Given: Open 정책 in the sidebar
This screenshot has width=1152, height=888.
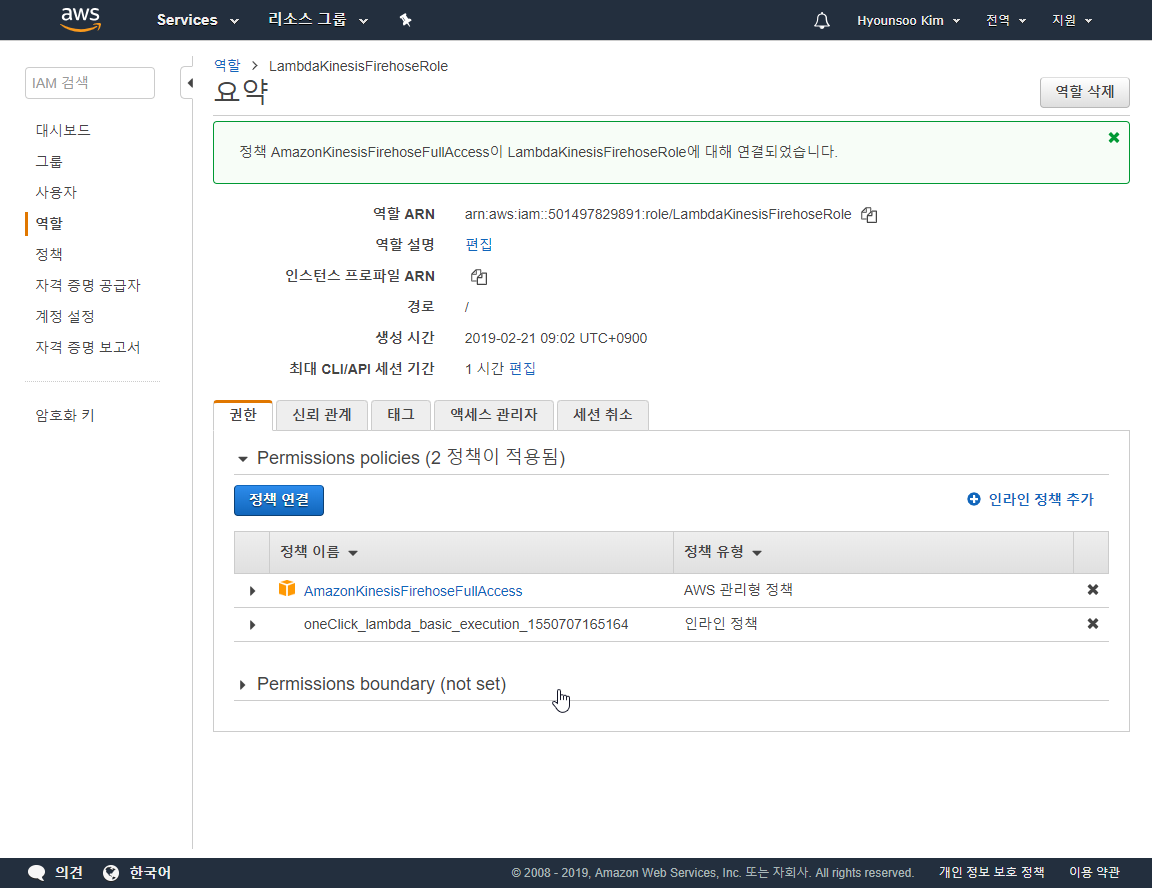Looking at the screenshot, I should coord(49,254).
